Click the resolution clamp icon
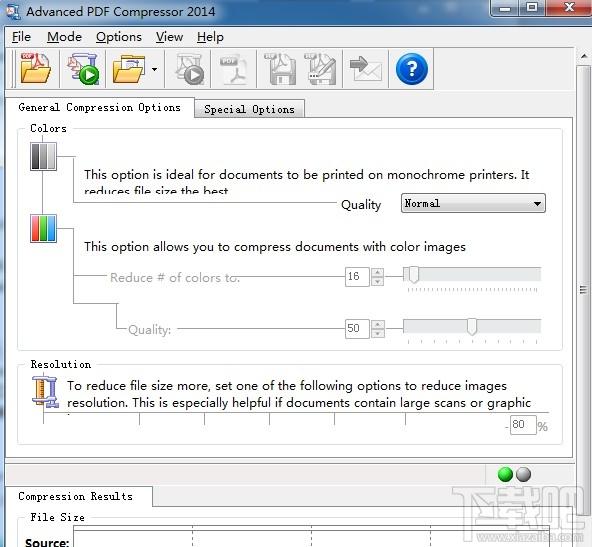Image resolution: width=592 pixels, height=547 pixels. 45,392
